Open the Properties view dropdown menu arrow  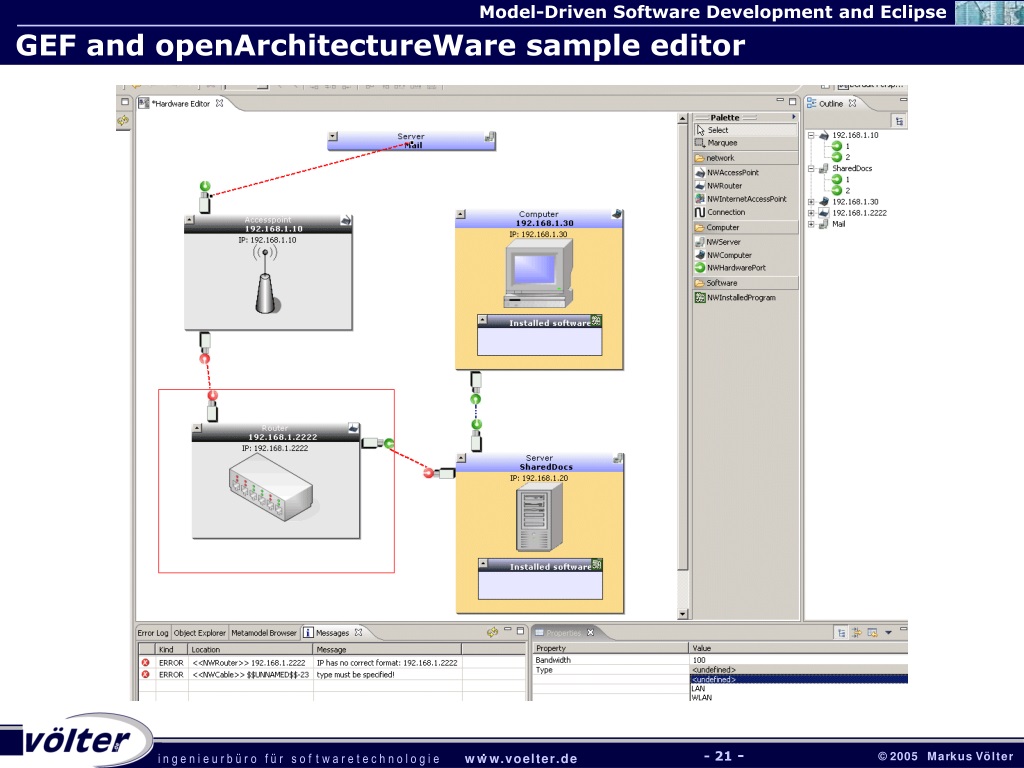pyautogui.click(x=888, y=632)
